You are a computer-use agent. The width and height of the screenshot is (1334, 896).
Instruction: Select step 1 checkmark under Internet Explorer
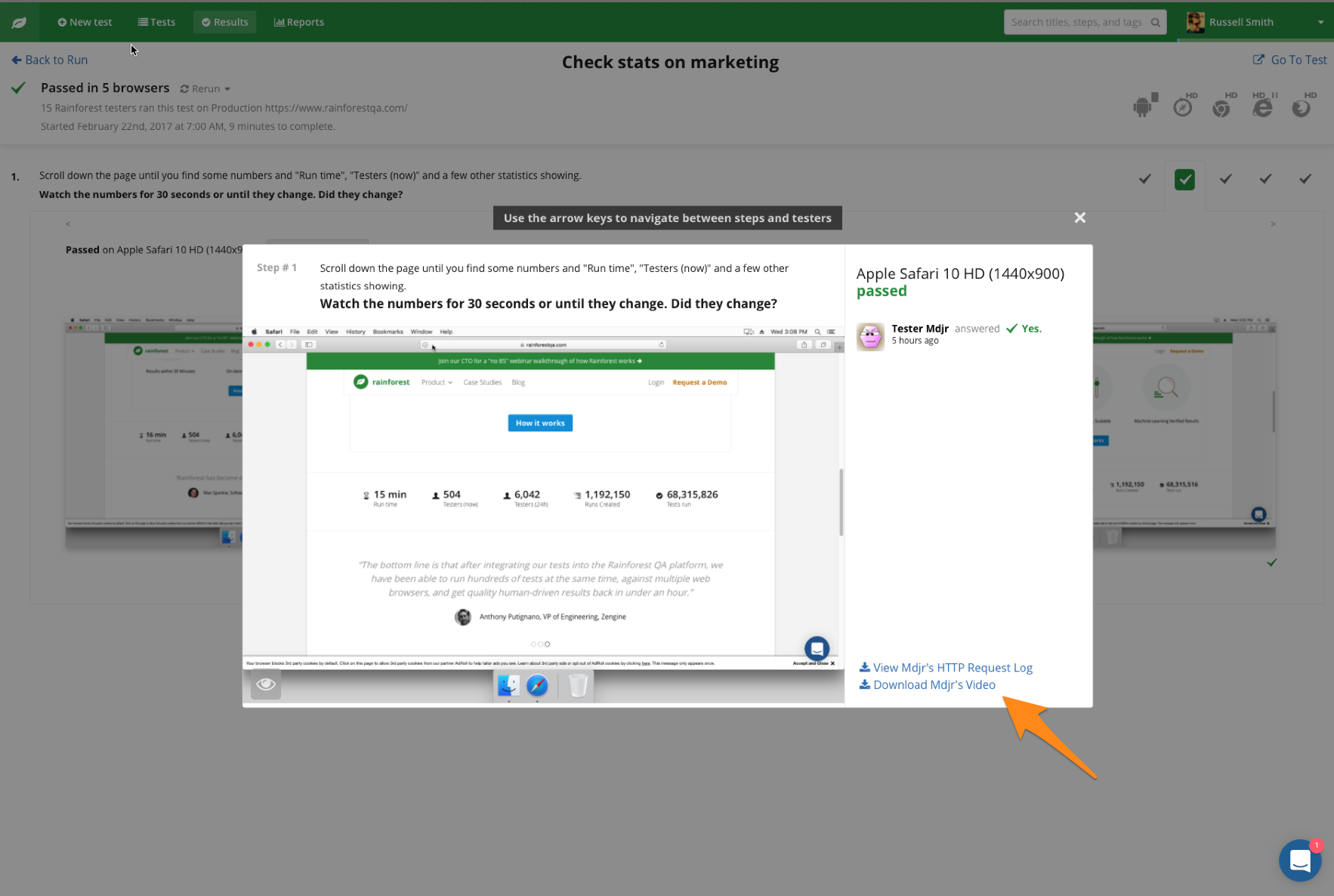1265,179
